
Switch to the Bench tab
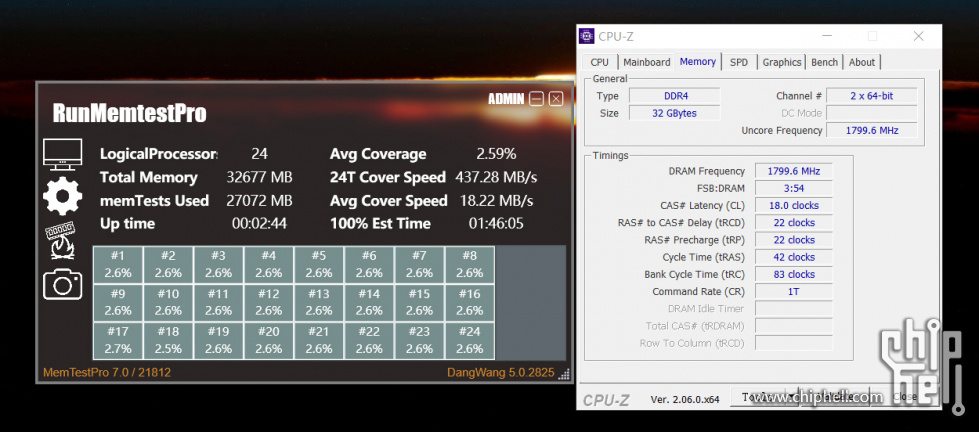point(824,62)
